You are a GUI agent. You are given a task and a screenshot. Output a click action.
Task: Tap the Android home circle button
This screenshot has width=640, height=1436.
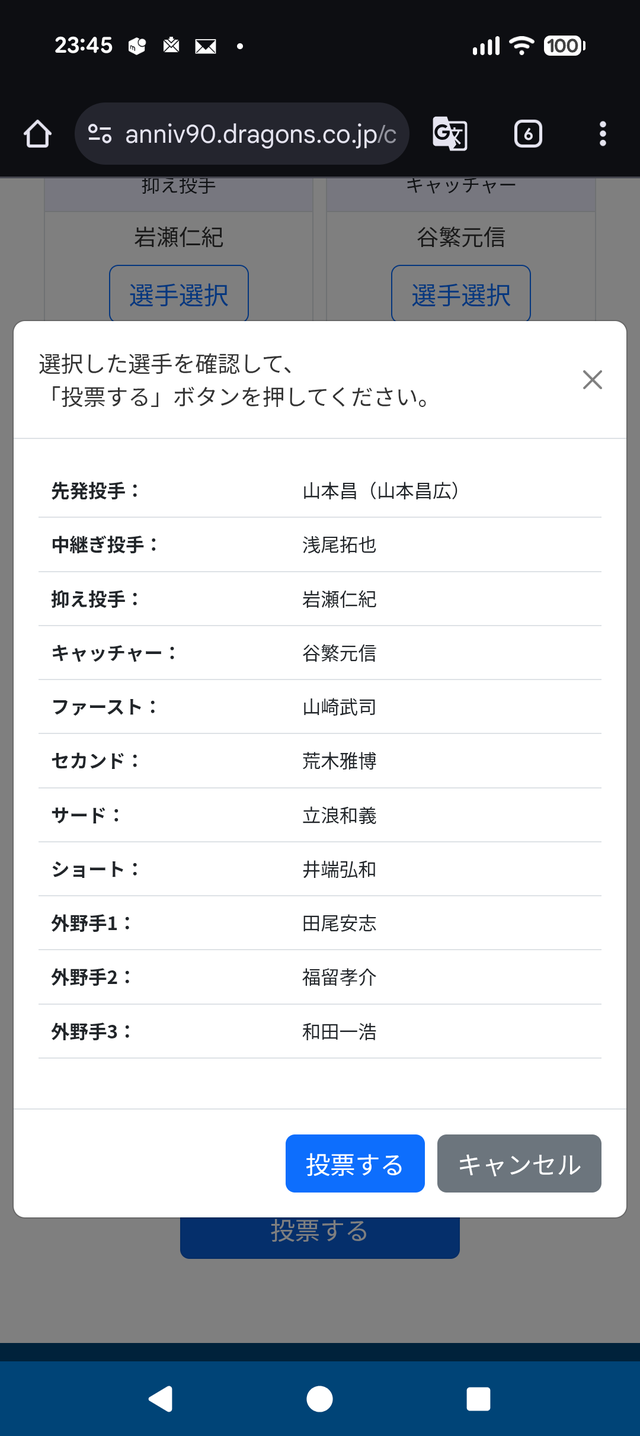pyautogui.click(x=320, y=1398)
